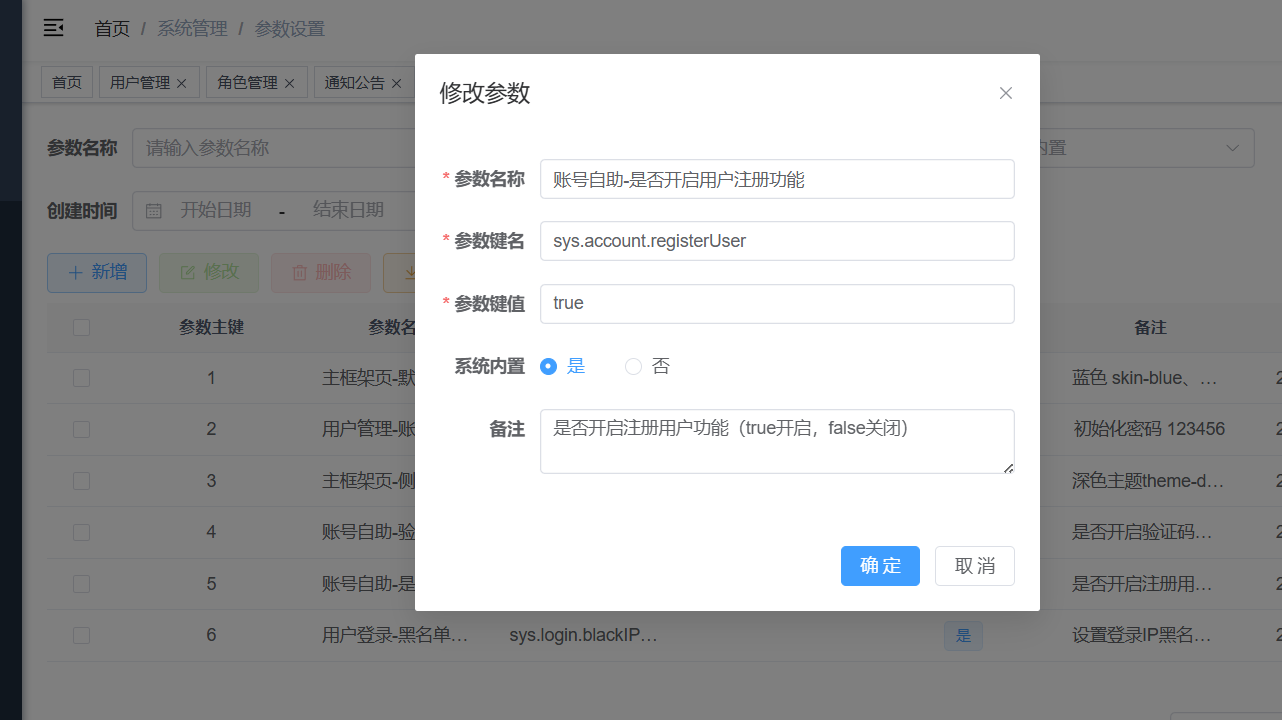Select 否 radio for 系统内置

pyautogui.click(x=633, y=367)
